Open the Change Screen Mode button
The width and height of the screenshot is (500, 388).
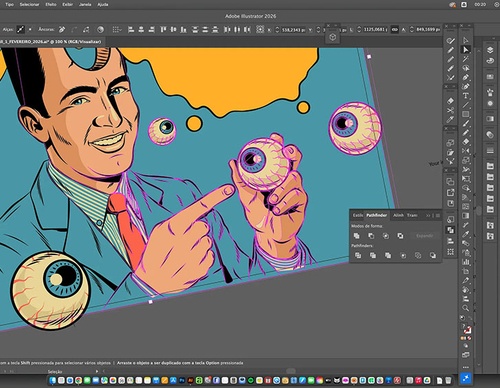point(466,355)
